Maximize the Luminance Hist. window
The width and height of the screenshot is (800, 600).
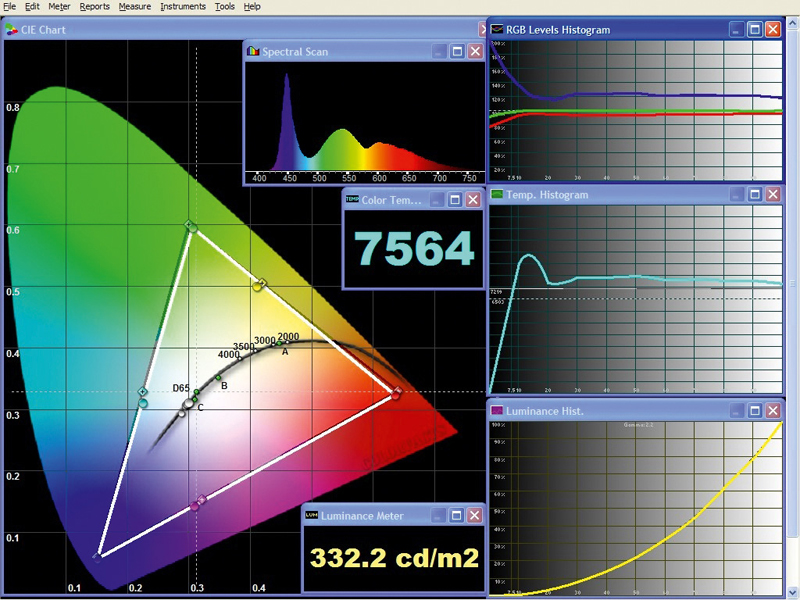(755, 410)
